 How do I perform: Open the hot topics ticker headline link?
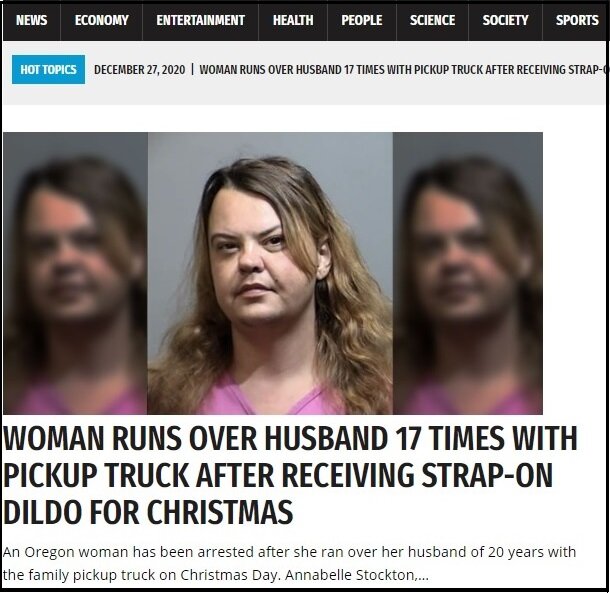[x=403, y=70]
